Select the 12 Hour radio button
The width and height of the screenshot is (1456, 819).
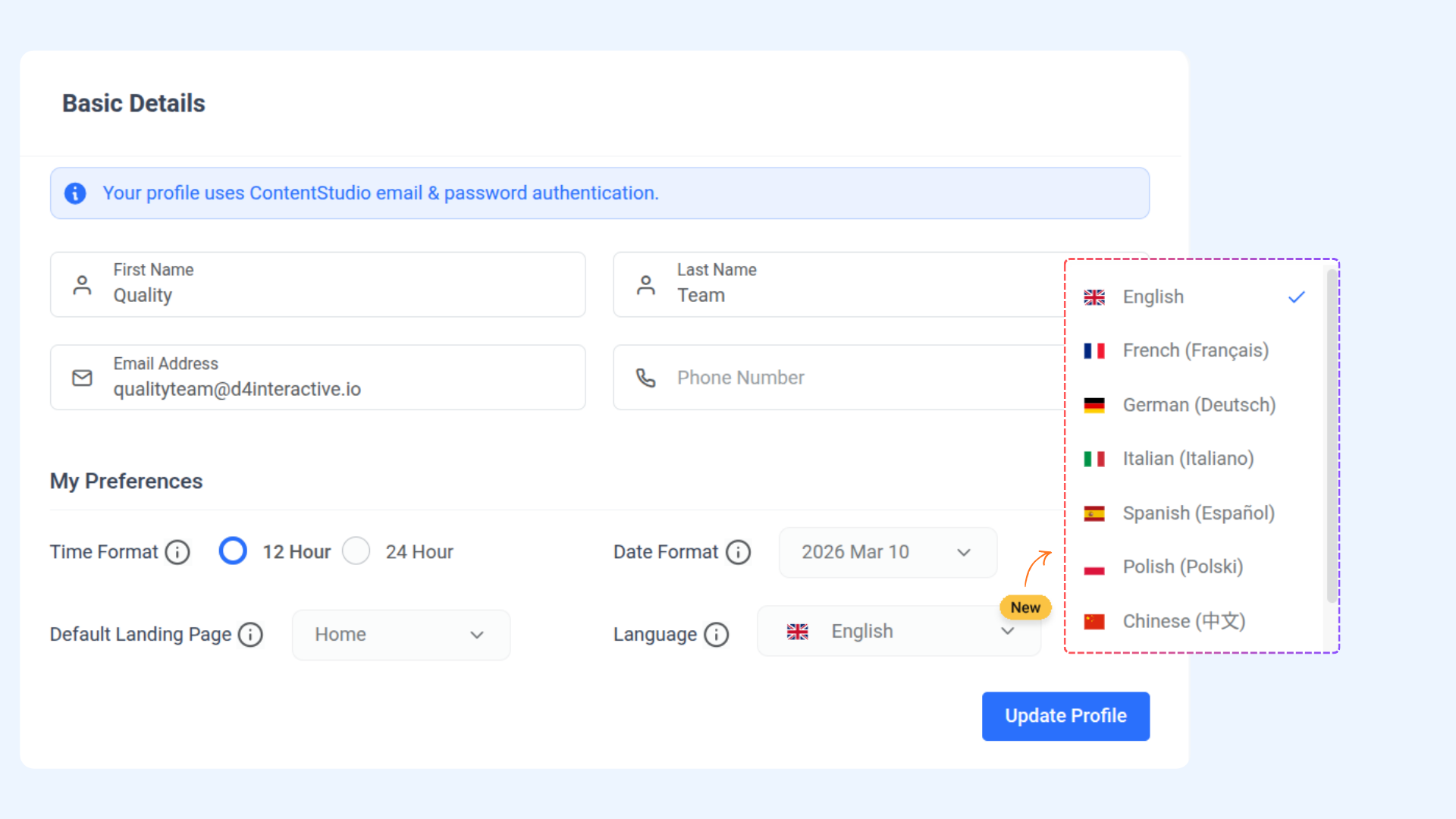pos(233,551)
